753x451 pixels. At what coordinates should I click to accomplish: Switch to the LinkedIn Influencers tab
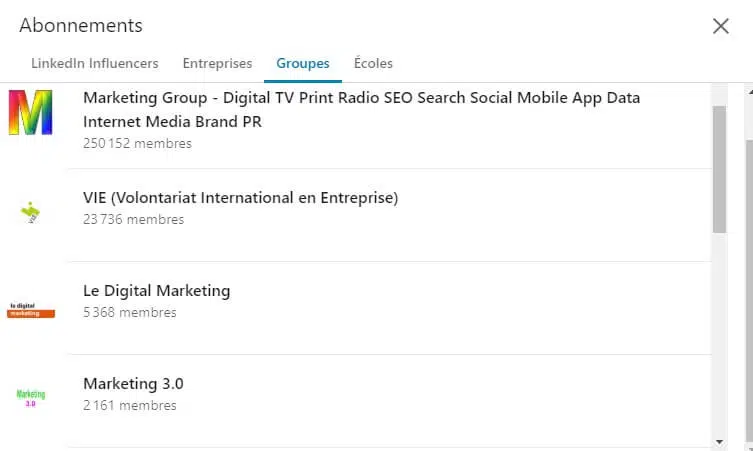[94, 63]
